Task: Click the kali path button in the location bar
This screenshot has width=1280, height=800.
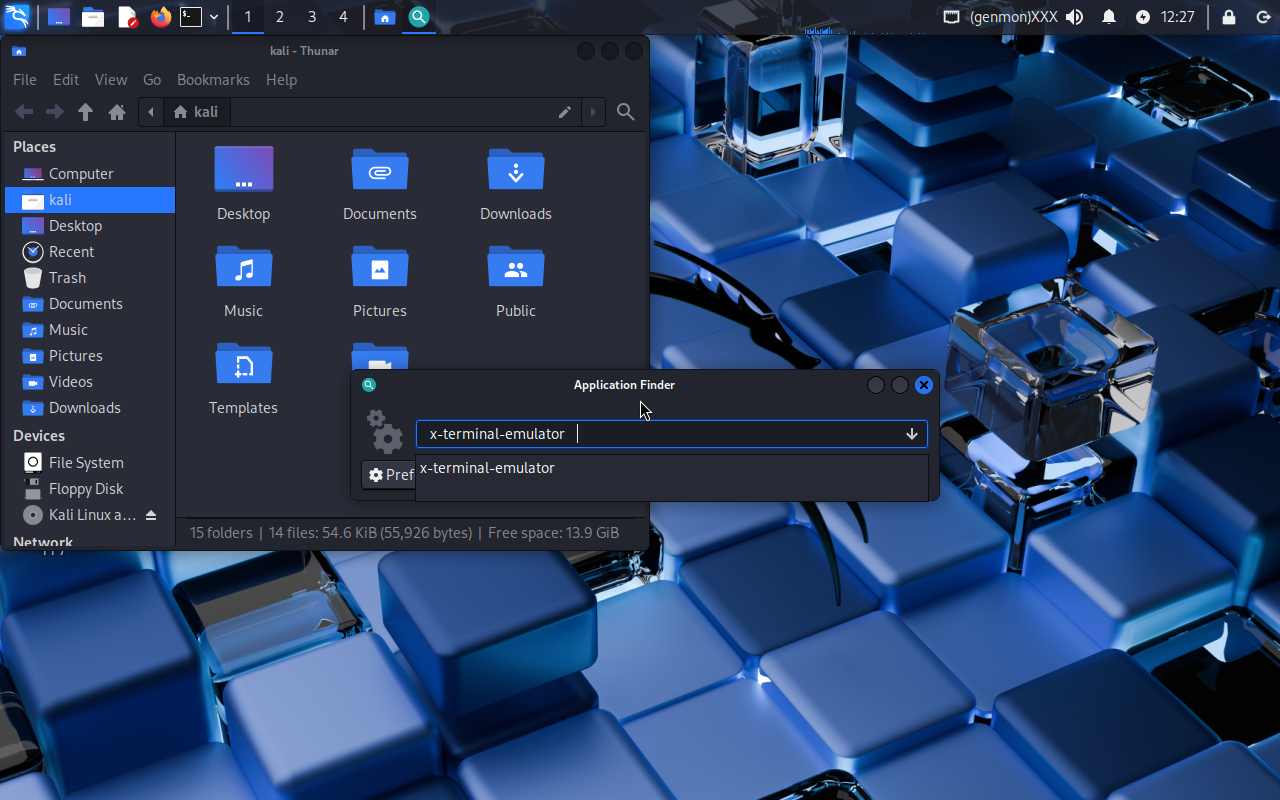Action: (x=196, y=112)
